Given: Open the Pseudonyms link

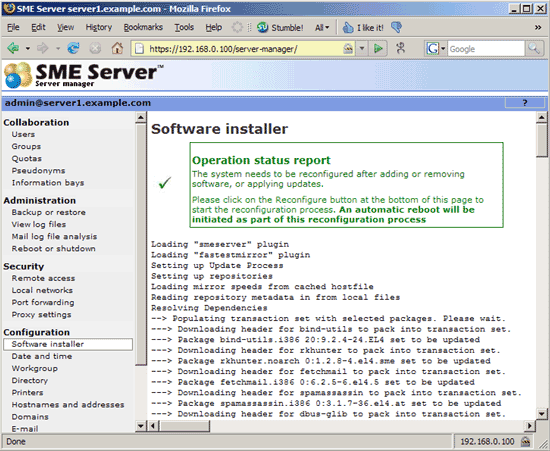Looking at the screenshot, I should pos(39,170).
